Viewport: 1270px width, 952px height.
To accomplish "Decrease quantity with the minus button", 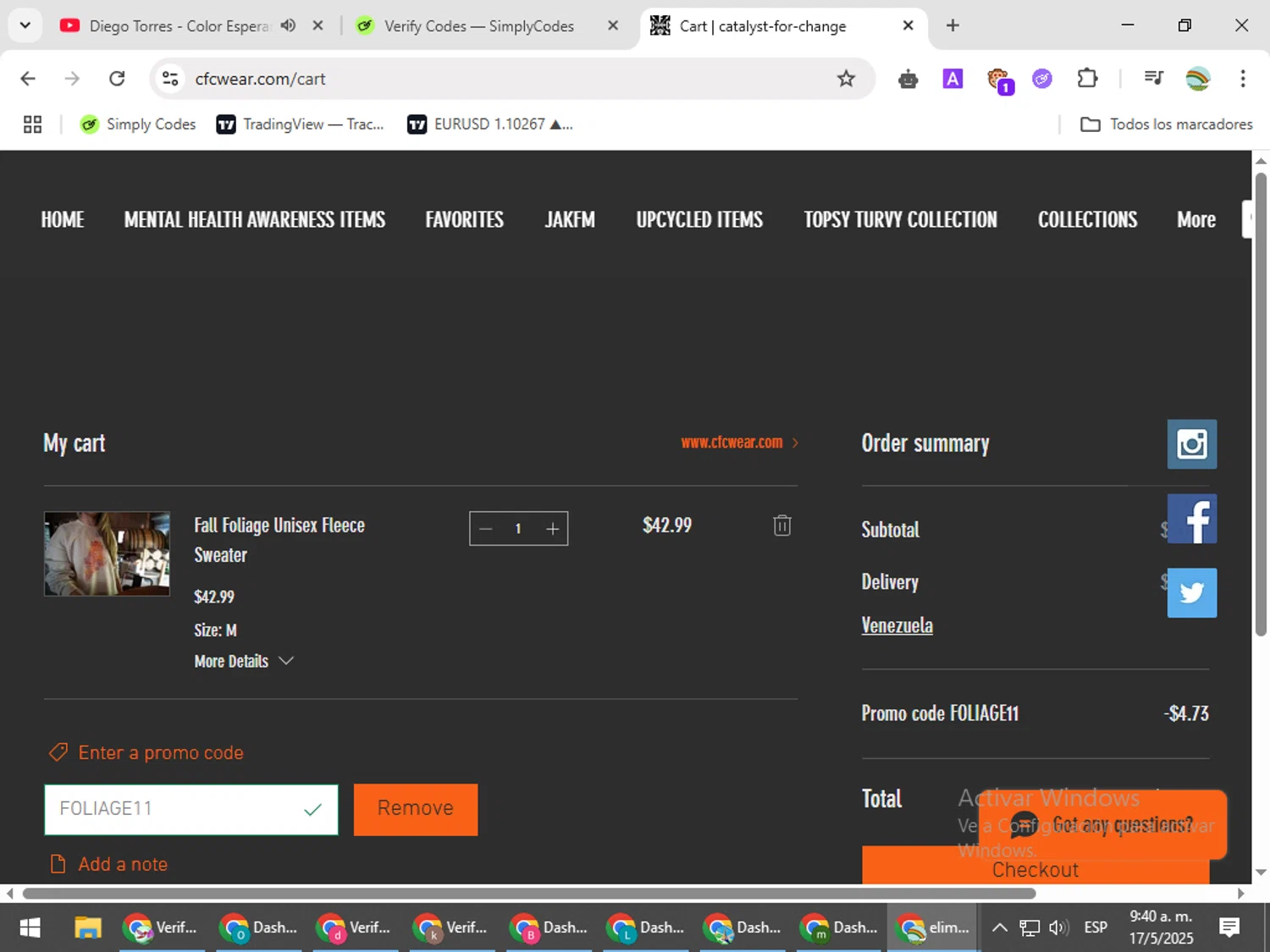I will pyautogui.click(x=486, y=529).
